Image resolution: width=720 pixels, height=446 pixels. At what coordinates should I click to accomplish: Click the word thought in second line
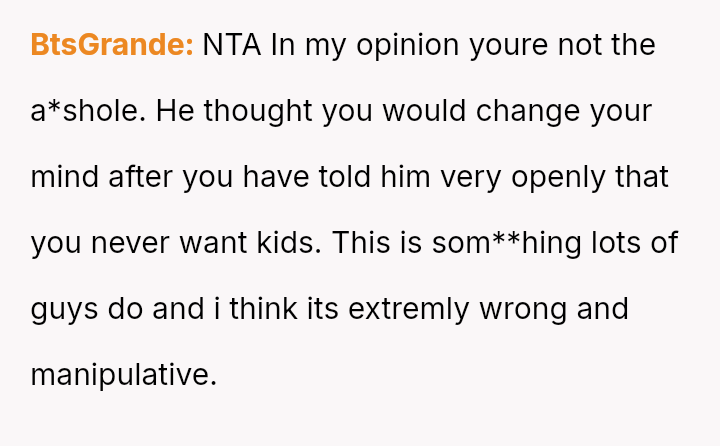[x=258, y=112]
